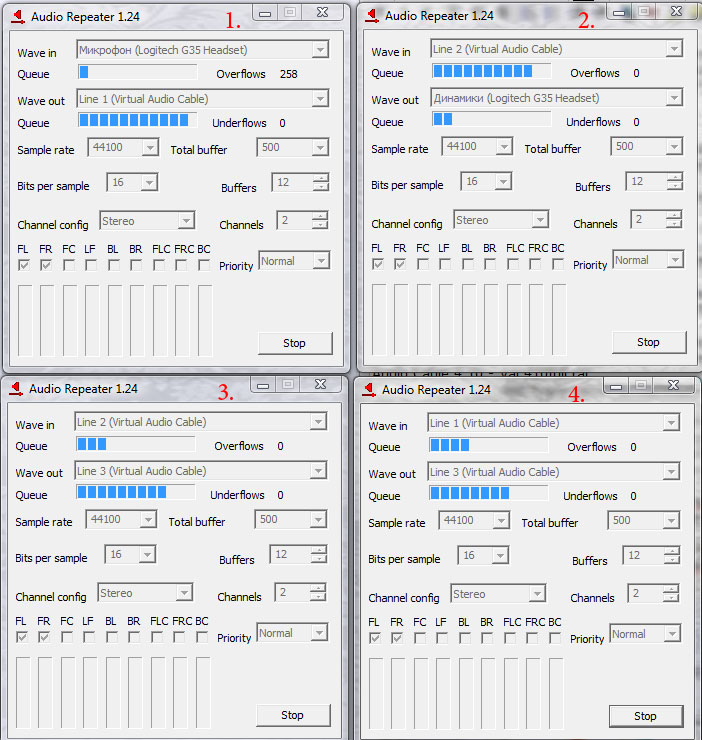Image resolution: width=702 pixels, height=740 pixels.
Task: Toggle the FL channel checkbox in window 1
Action: coord(24,265)
